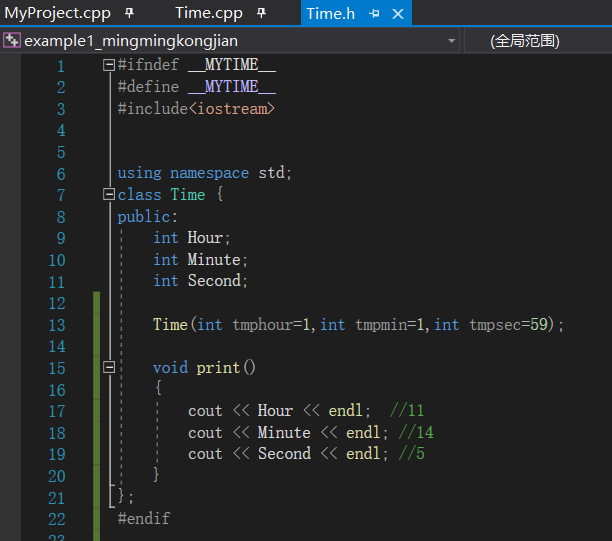Select the Time.h tab
Image resolution: width=612 pixels, height=541 pixels.
[331, 14]
